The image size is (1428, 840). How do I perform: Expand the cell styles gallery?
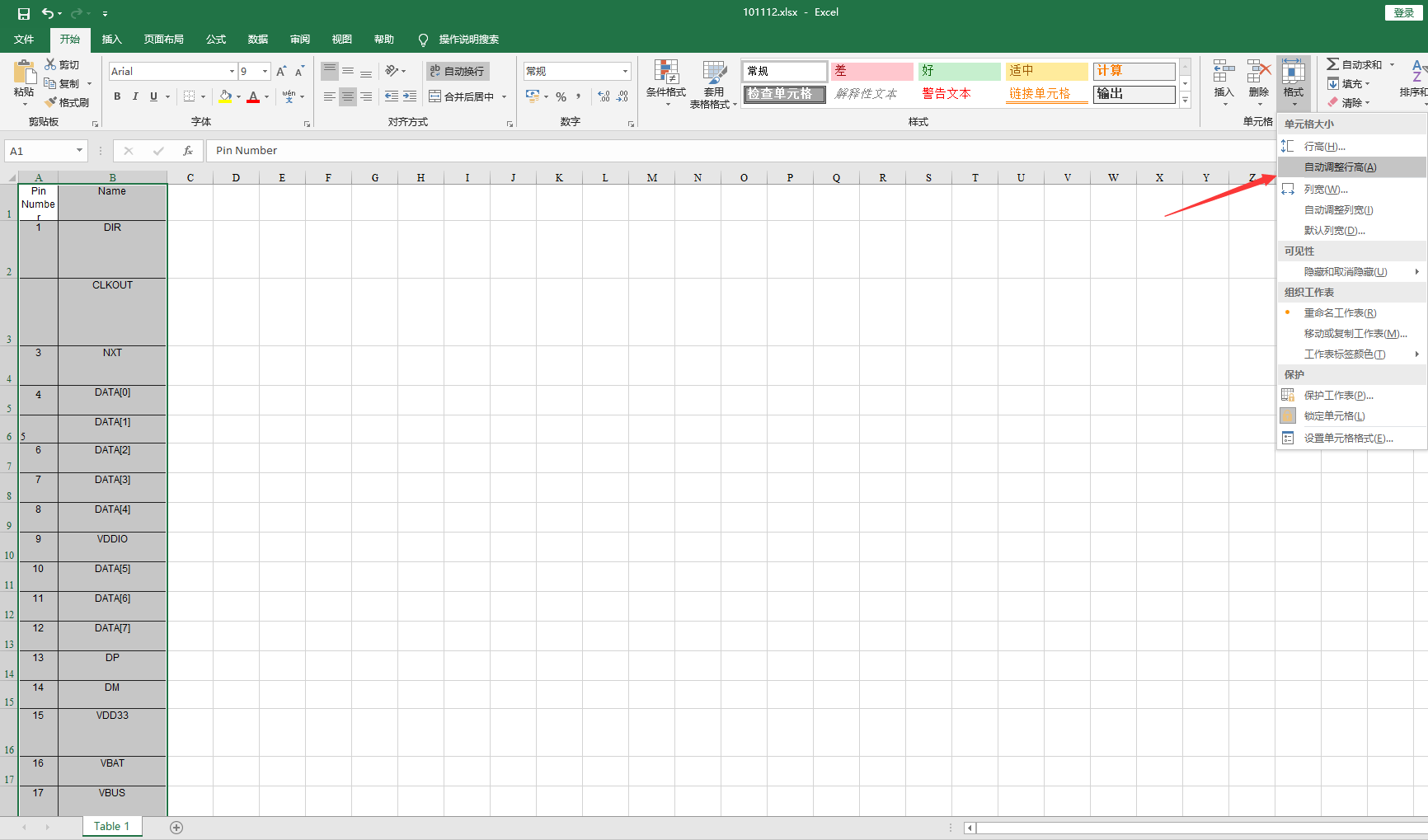point(1185,101)
